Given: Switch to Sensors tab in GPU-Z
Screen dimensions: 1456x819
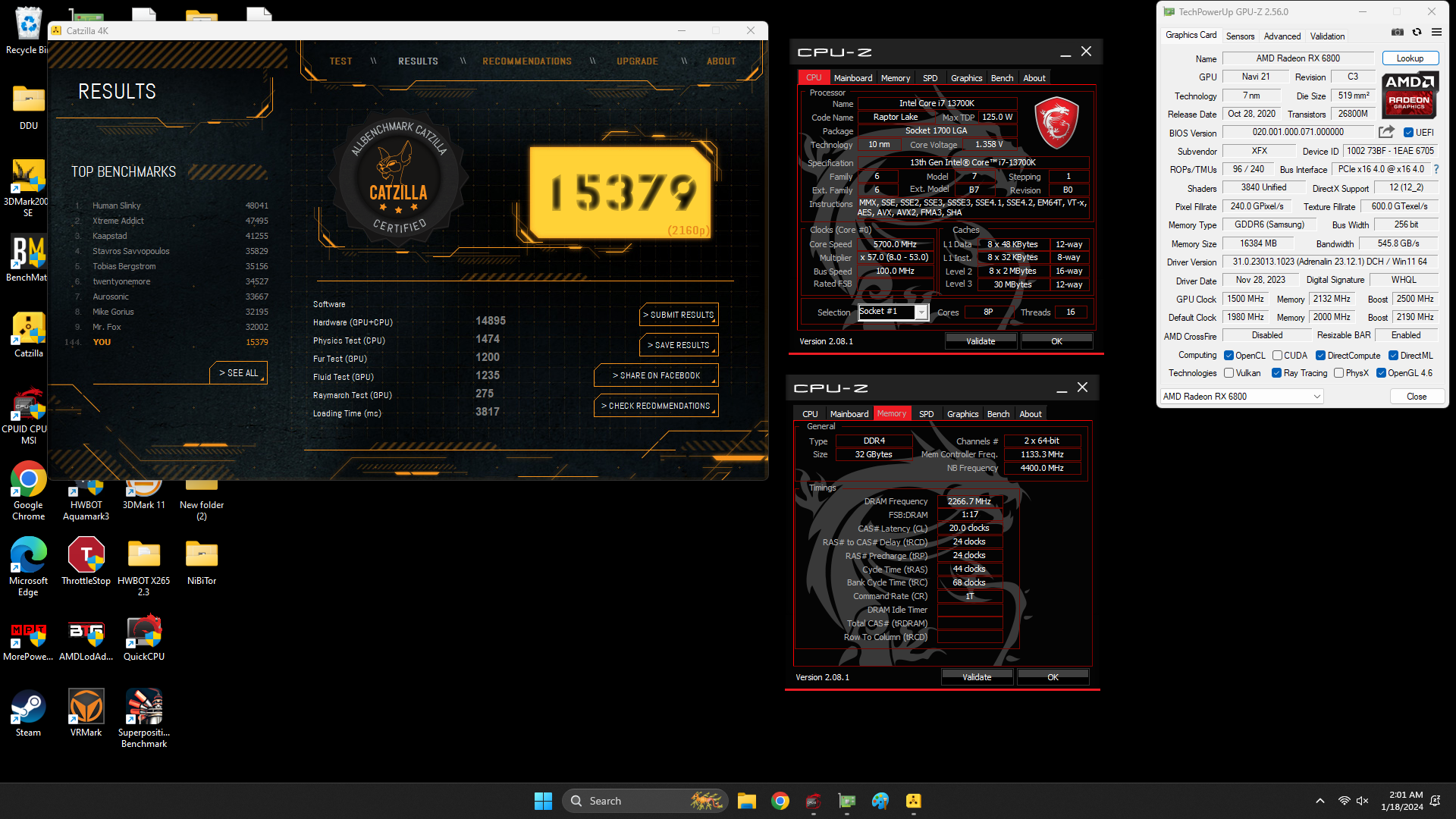Looking at the screenshot, I should coord(1240,36).
